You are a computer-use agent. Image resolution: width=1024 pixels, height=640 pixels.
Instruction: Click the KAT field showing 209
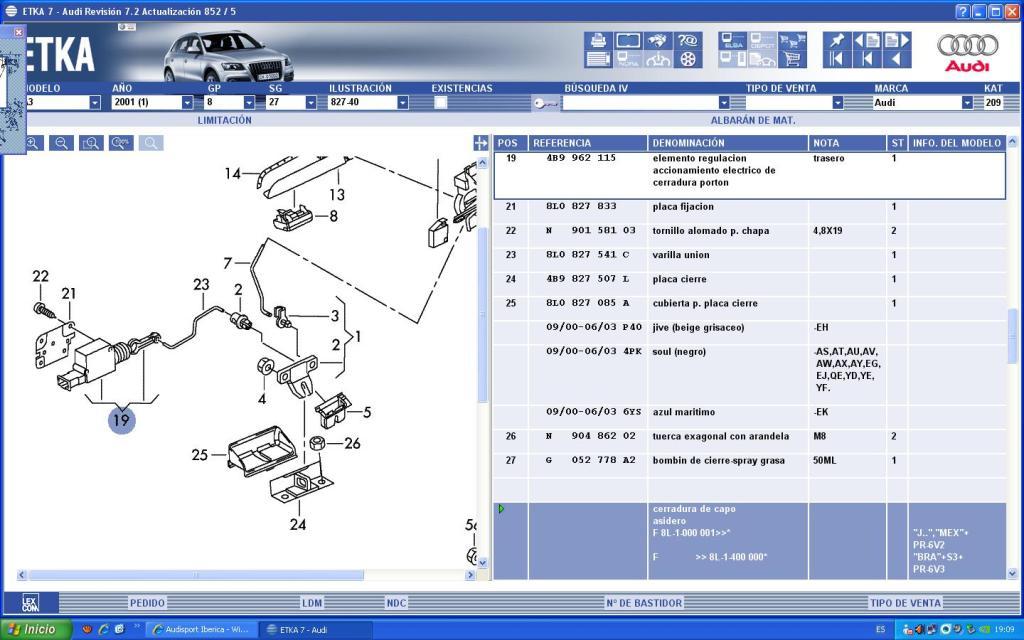coord(993,103)
